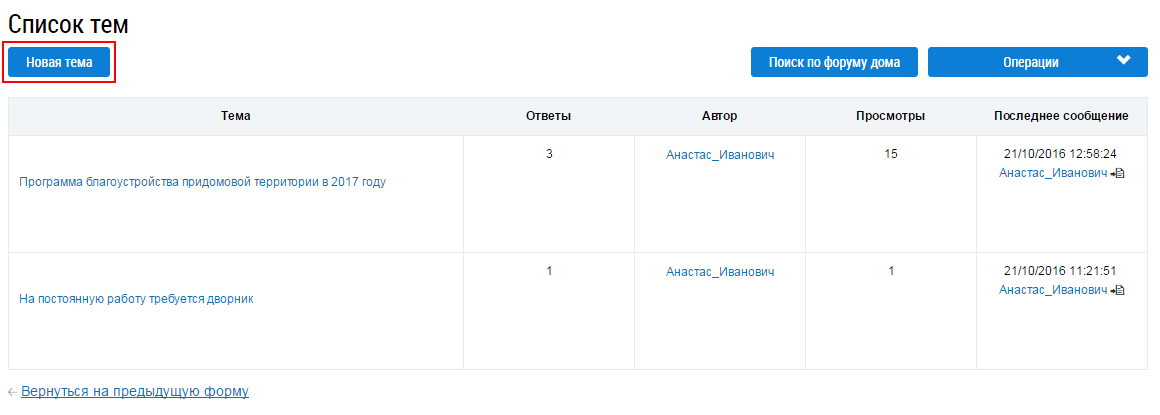Viewport: 1160px width, 415px height.
Task: Open author Анастас_Иванович in Автор column, дворник row
Action: point(720,272)
